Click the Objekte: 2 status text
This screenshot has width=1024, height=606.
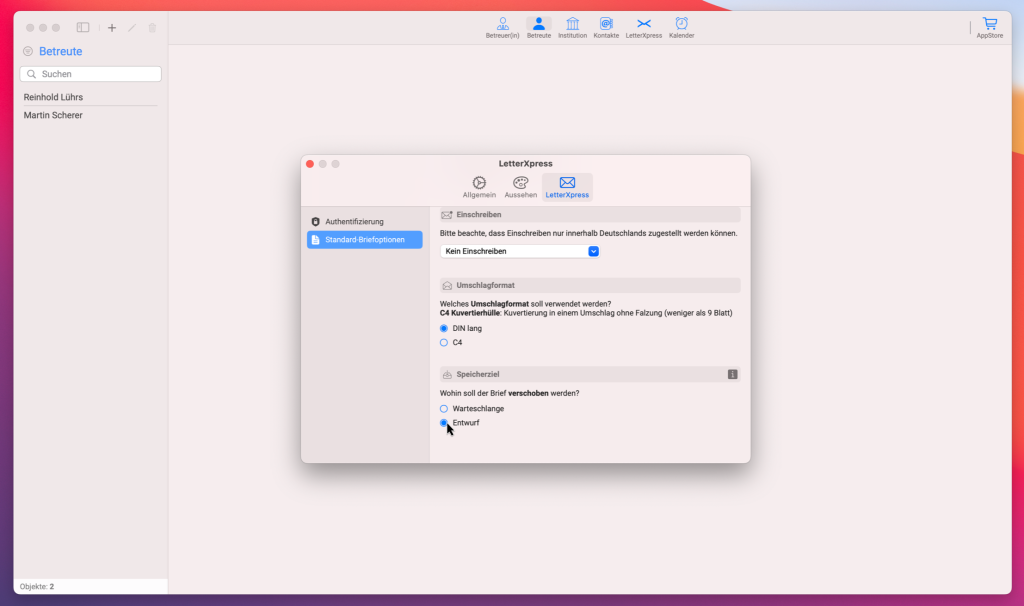pos(37,586)
